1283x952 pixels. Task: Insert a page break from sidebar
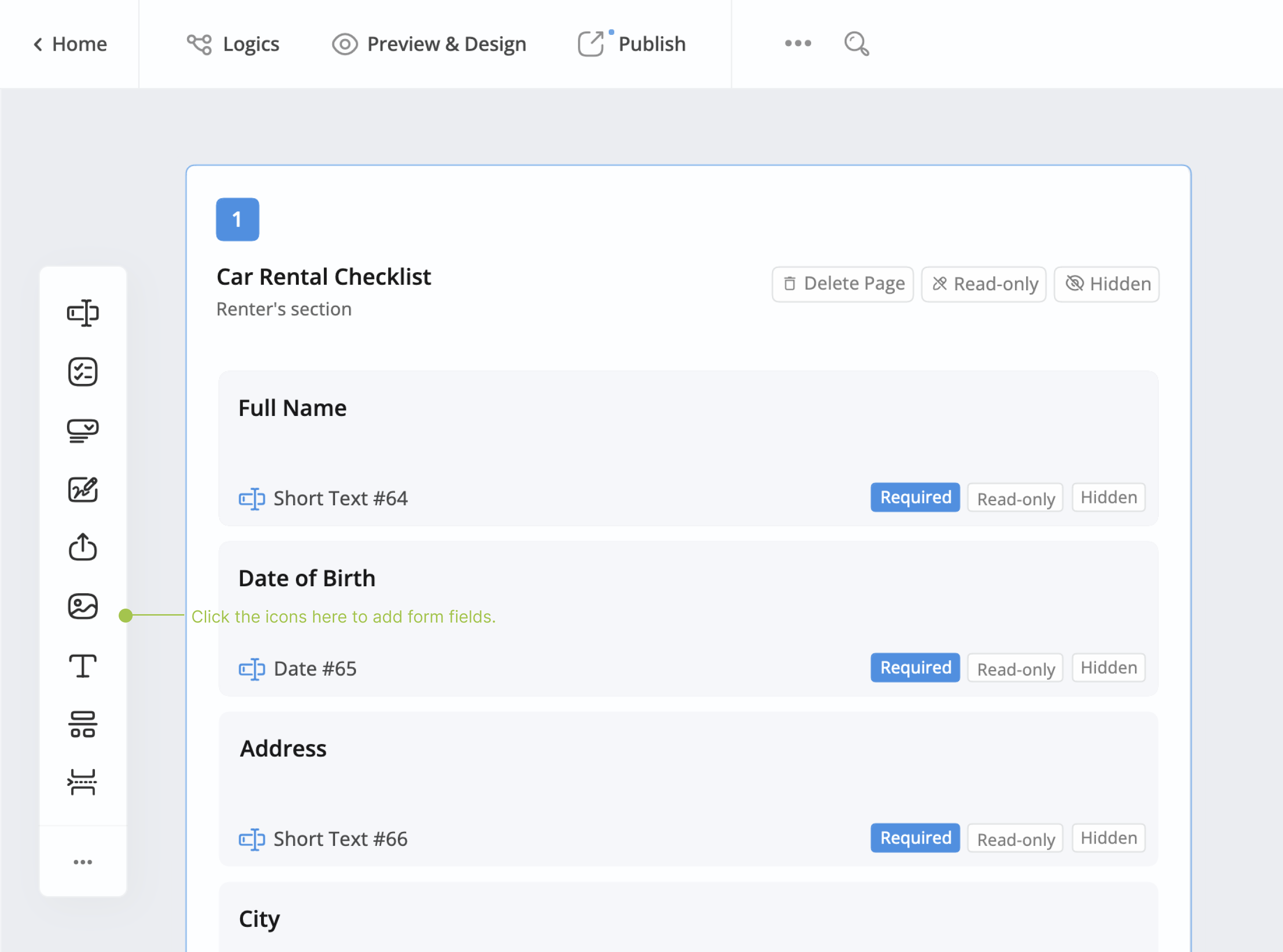click(82, 782)
